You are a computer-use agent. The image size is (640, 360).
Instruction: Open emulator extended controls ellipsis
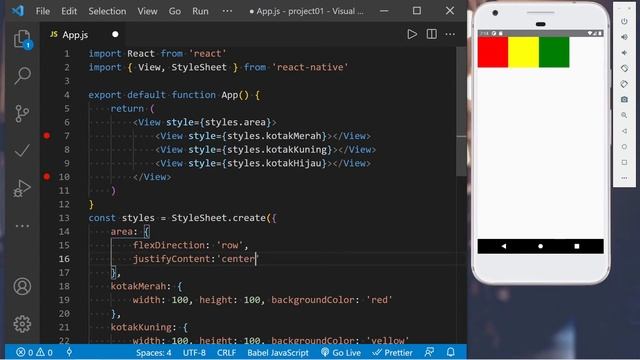tap(624, 178)
